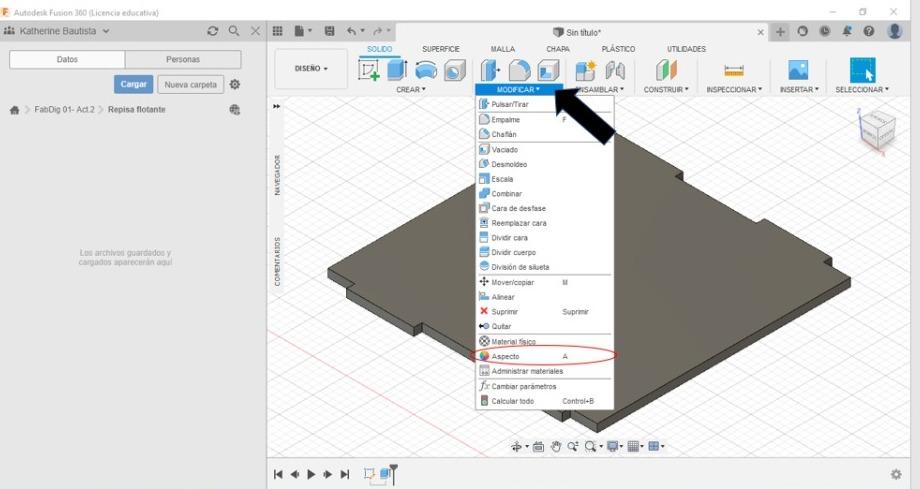Click the Select tool icon
Image resolution: width=920 pixels, height=489 pixels.
point(862,70)
